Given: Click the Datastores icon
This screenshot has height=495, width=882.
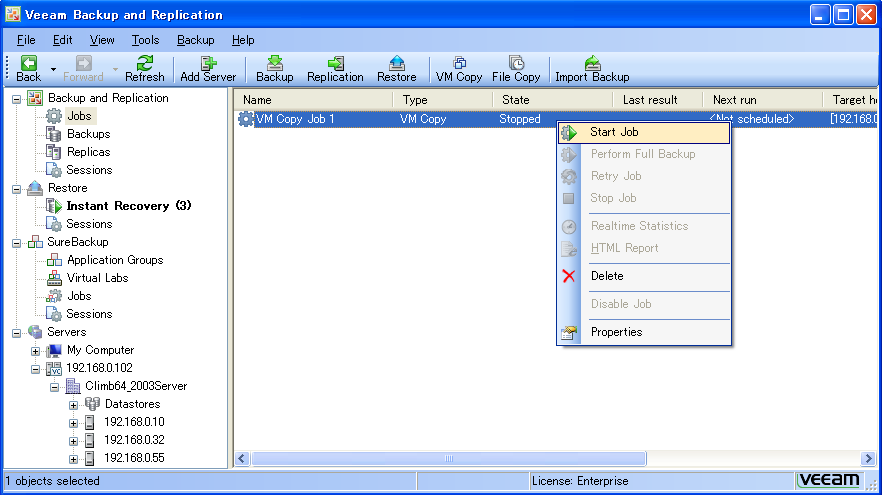Looking at the screenshot, I should (x=92, y=404).
